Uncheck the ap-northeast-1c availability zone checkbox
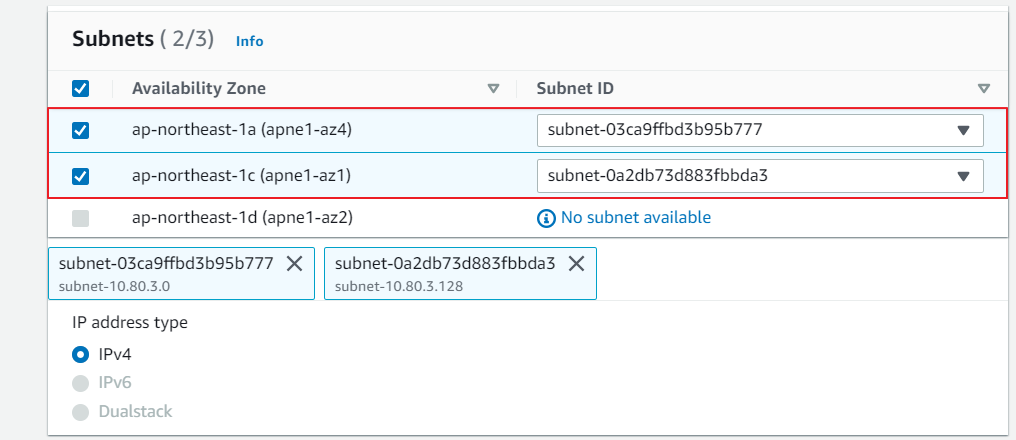 tap(81, 176)
